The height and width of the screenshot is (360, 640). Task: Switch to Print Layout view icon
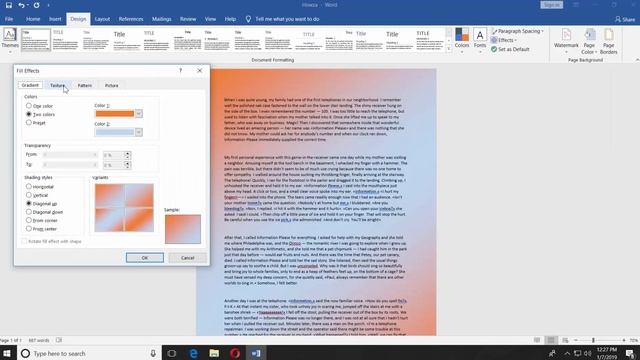[551, 340]
